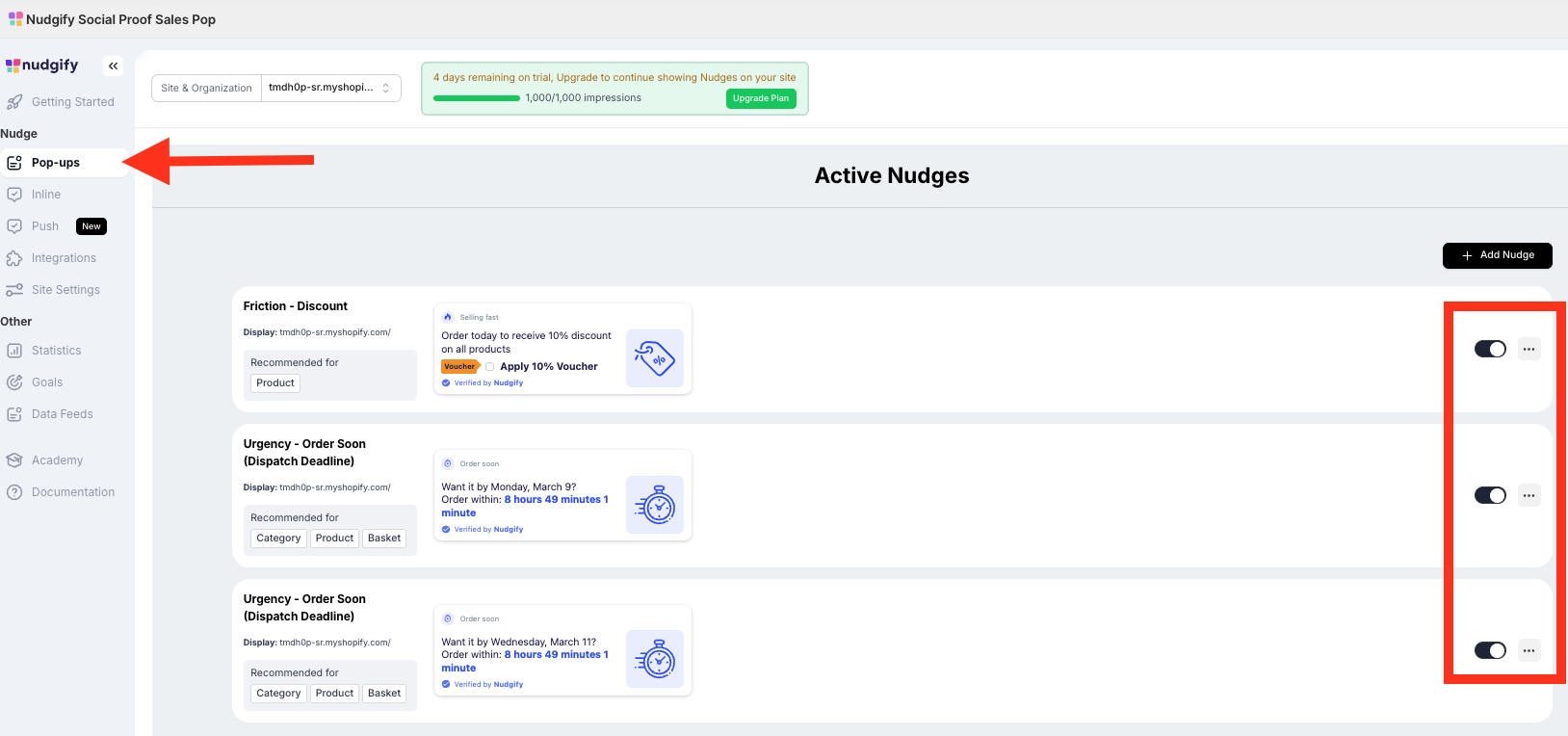Click the discount tag image in Friction preview

[655, 358]
